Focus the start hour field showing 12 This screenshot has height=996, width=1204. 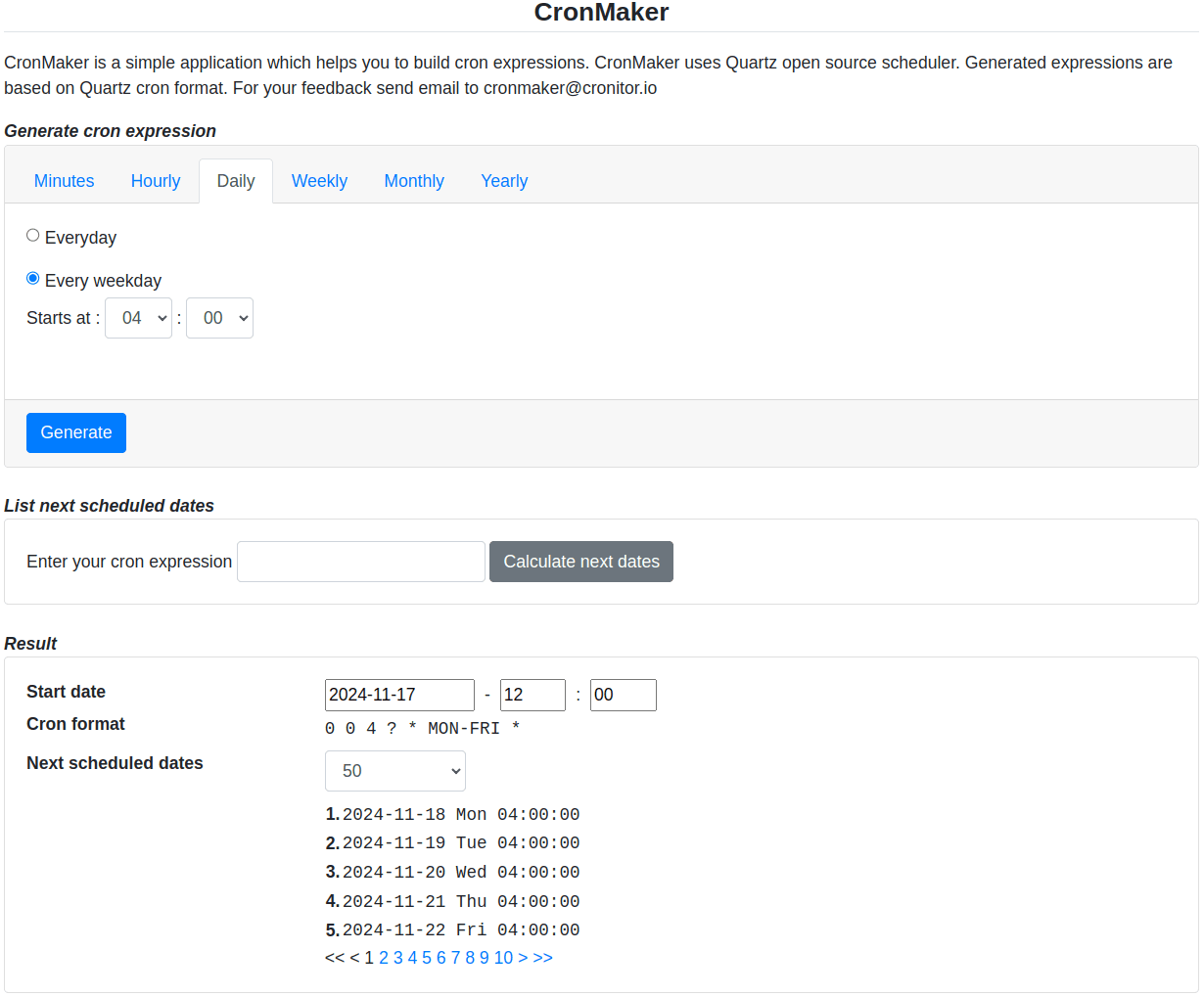[533, 695]
